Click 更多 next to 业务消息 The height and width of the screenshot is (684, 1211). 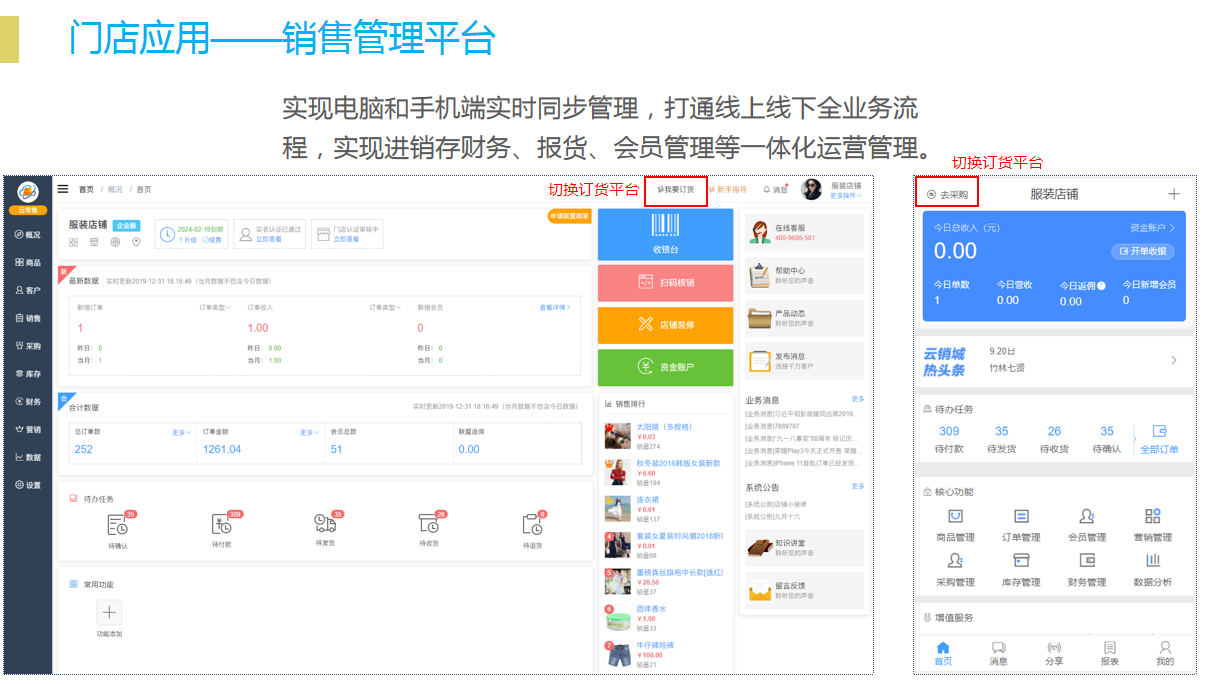tap(858, 399)
